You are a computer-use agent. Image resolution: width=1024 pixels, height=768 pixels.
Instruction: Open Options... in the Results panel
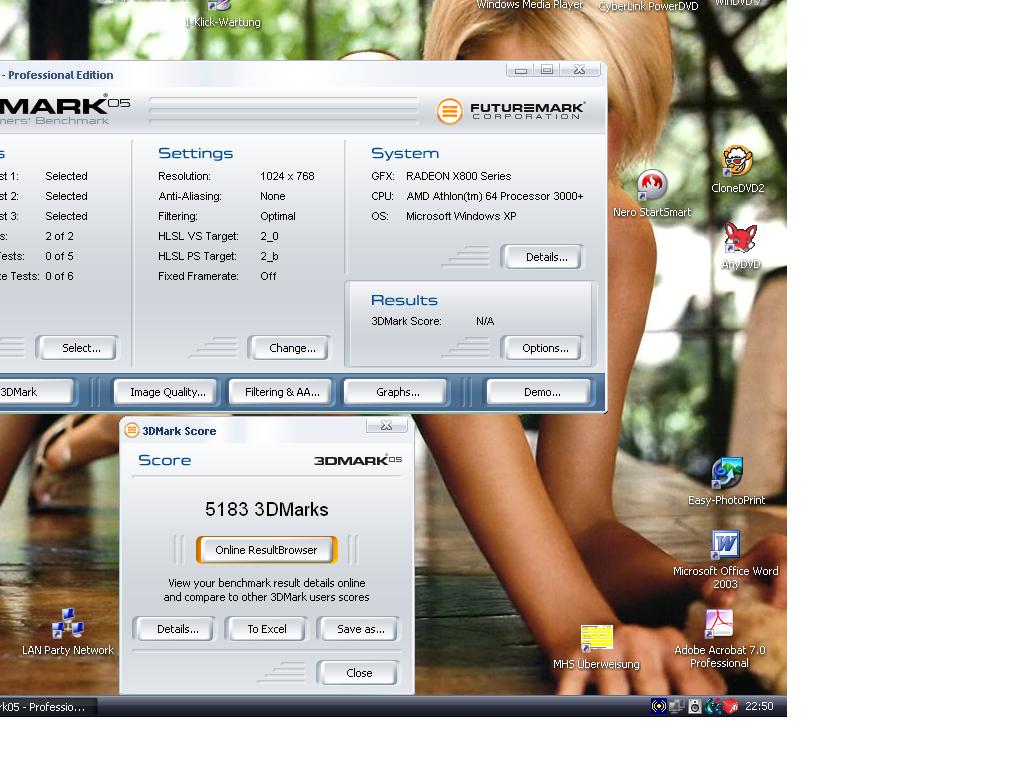542,348
